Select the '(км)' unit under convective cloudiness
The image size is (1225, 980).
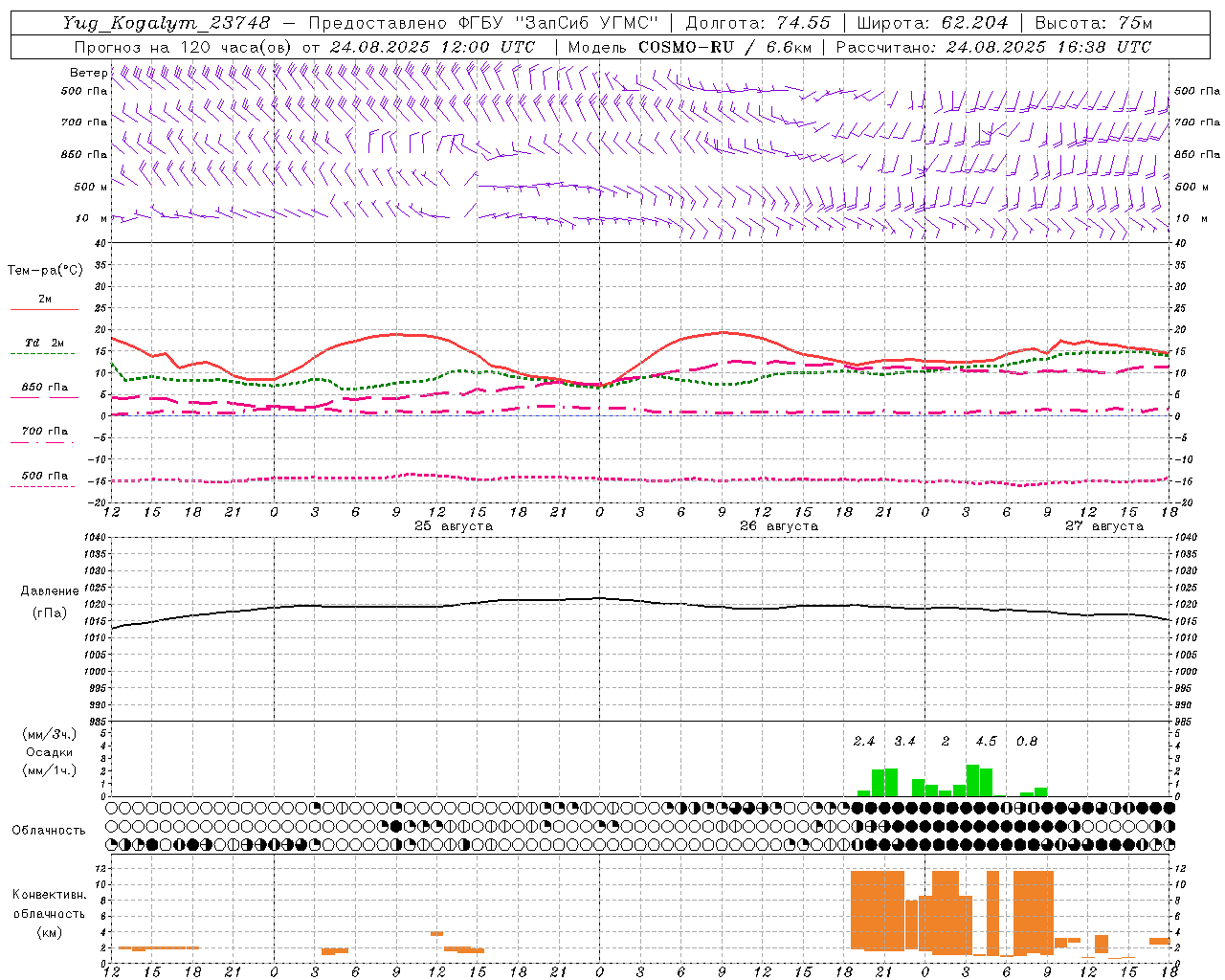[x=49, y=932]
